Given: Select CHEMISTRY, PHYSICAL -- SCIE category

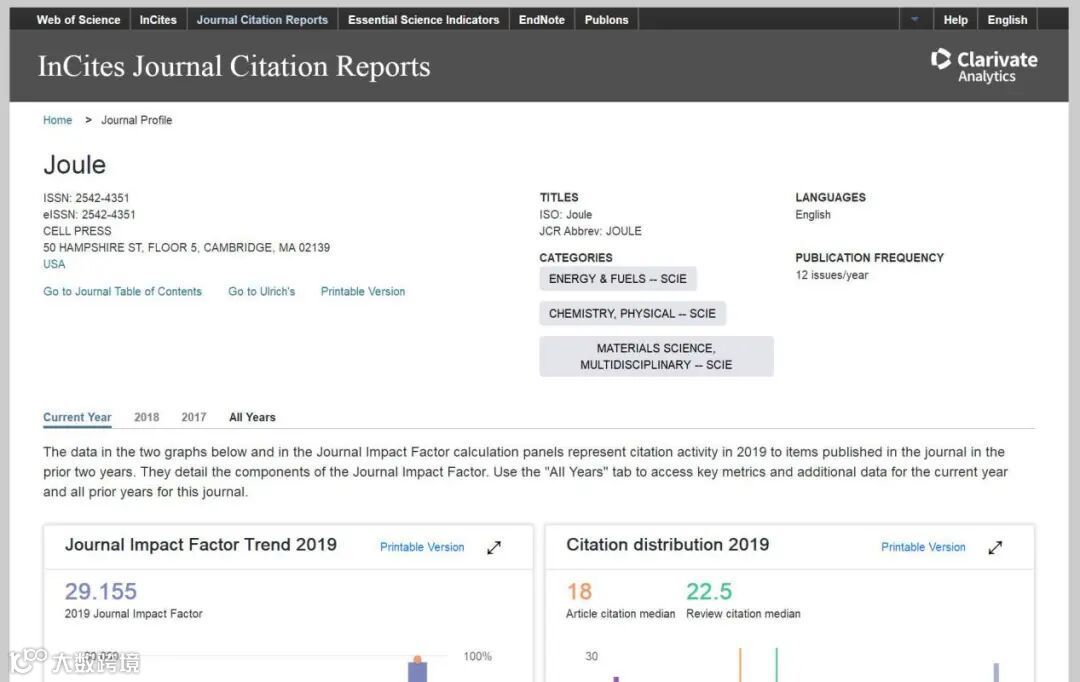Looking at the screenshot, I should pos(632,313).
